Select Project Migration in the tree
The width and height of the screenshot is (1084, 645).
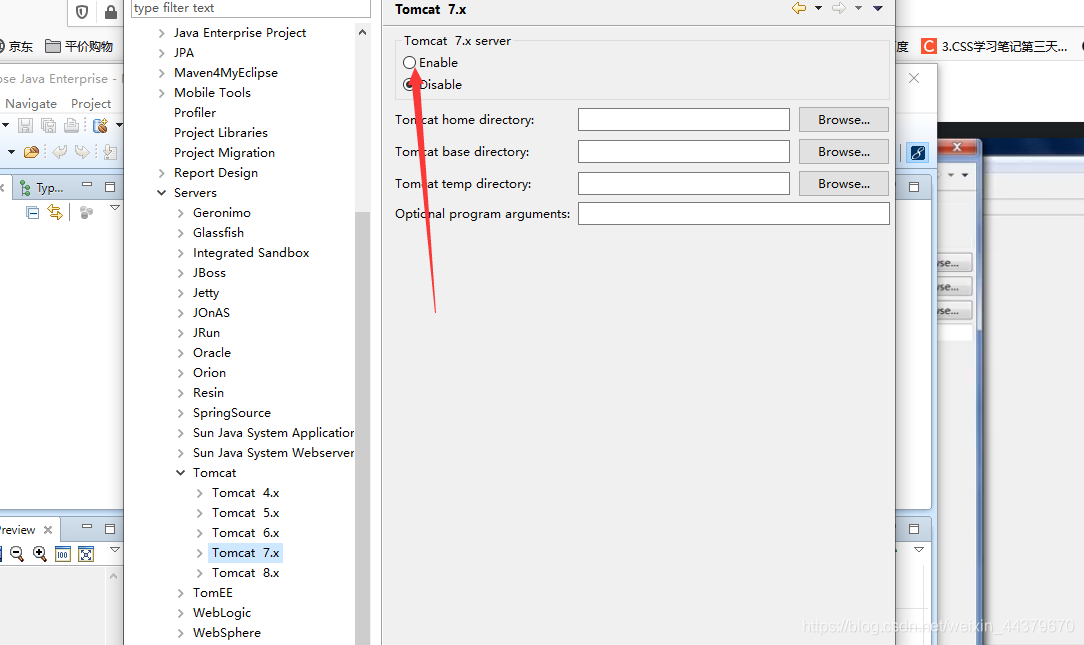[224, 153]
